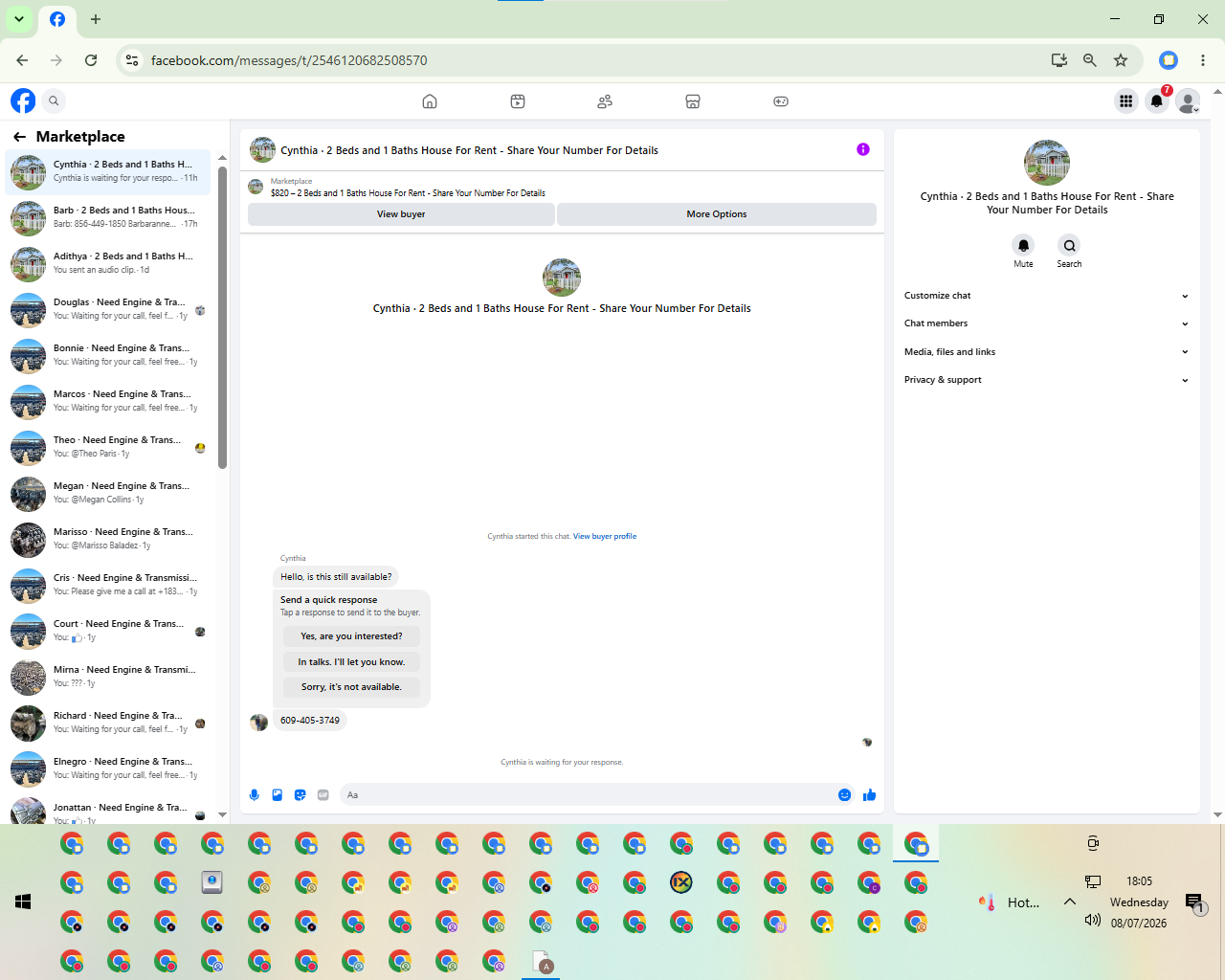Record a voice clip
This screenshot has height=980, width=1225.
(x=255, y=795)
